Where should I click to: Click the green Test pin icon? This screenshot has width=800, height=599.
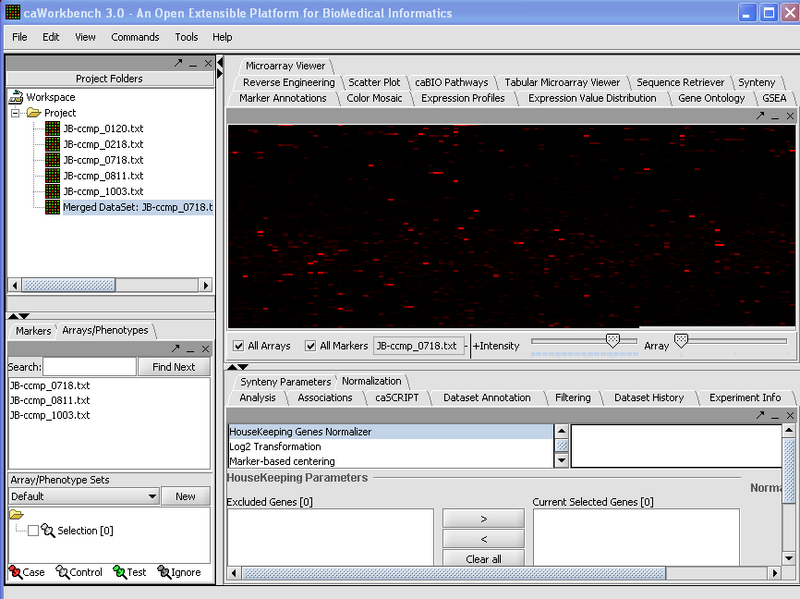(x=118, y=573)
